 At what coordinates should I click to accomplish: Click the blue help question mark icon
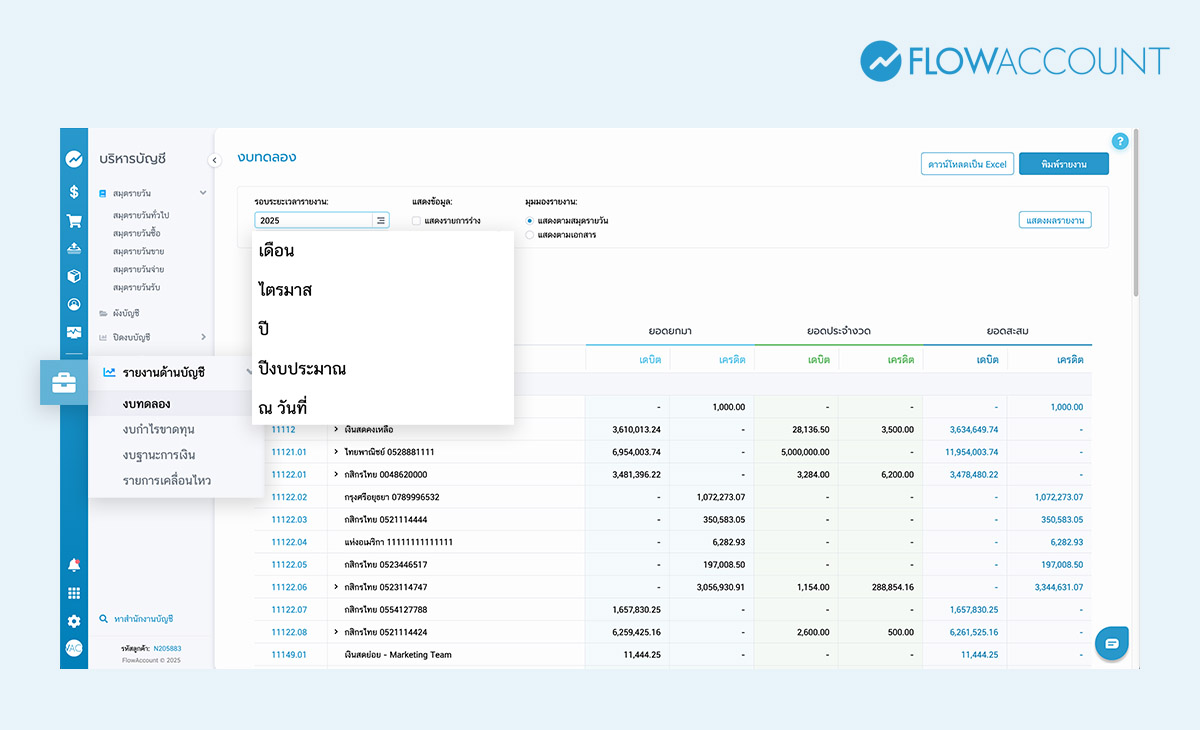pyautogui.click(x=1120, y=141)
